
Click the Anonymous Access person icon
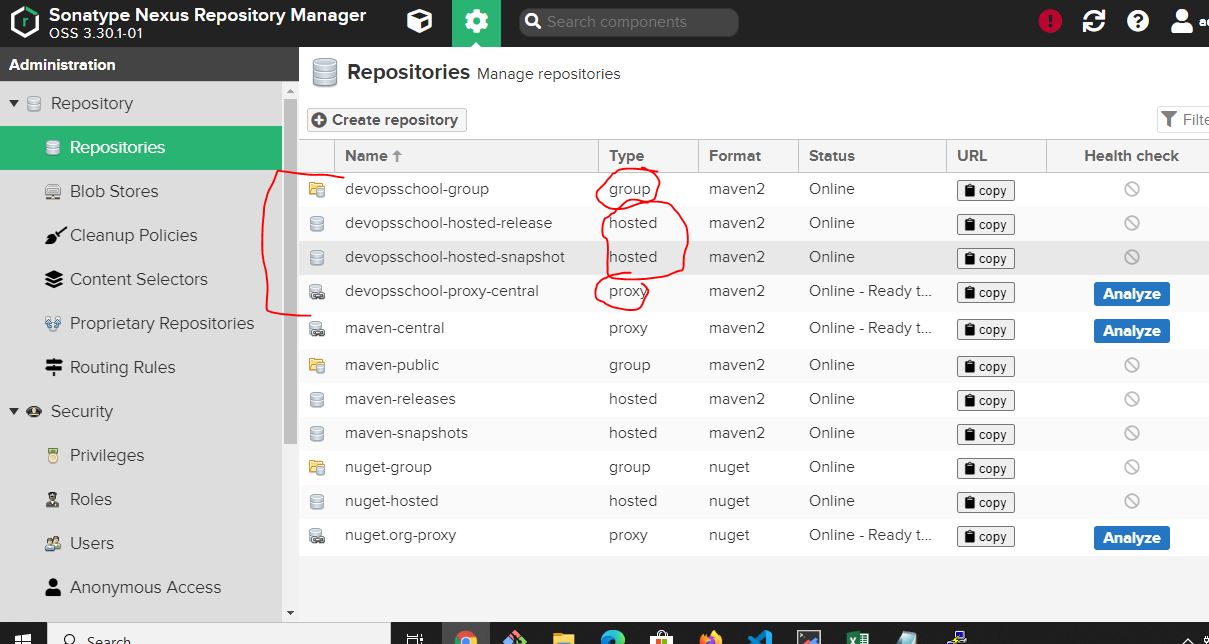[53, 587]
